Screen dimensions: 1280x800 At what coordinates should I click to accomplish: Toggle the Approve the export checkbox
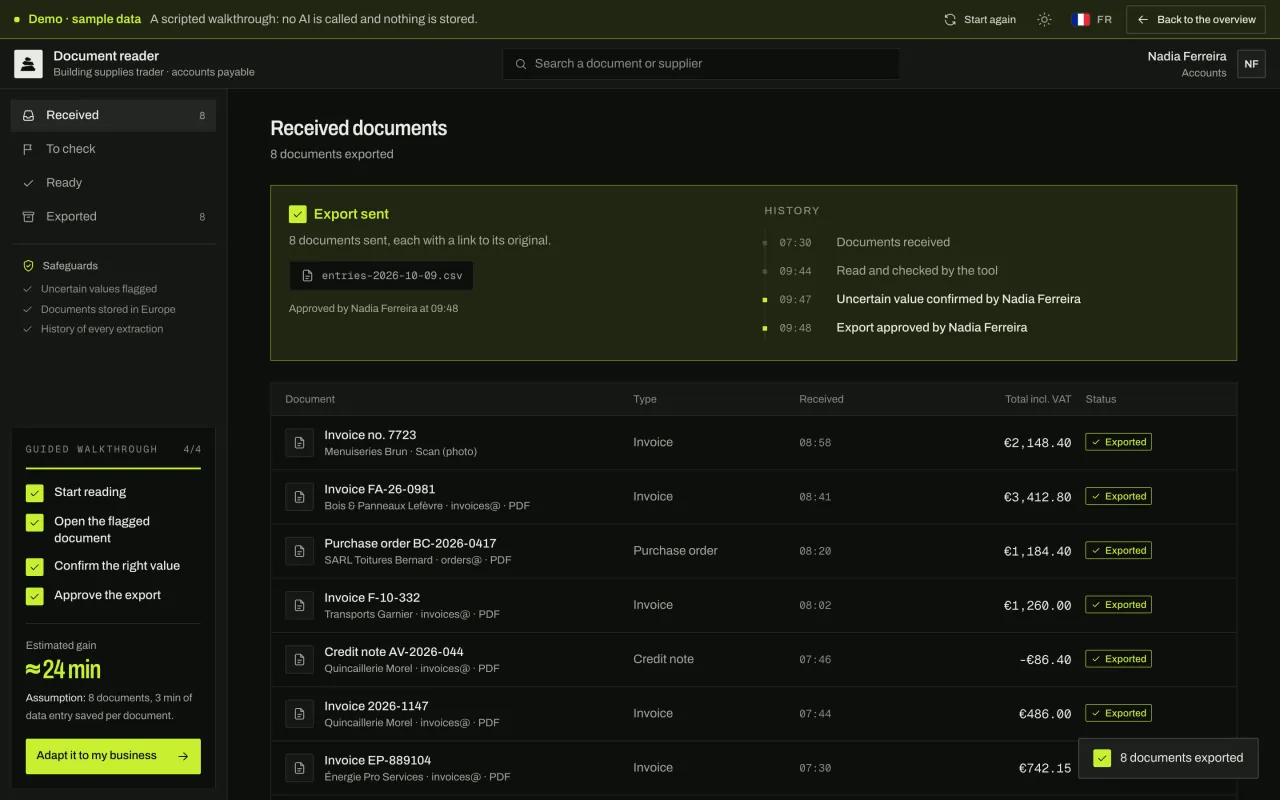tap(35, 596)
